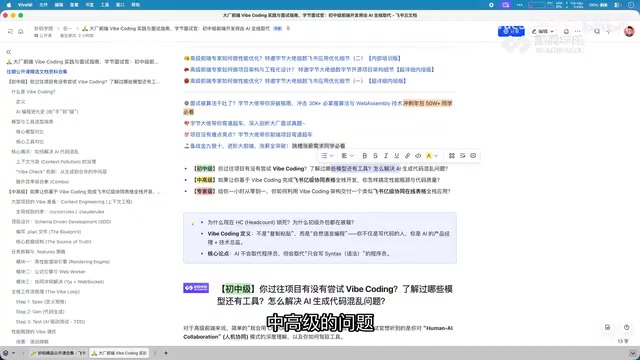Open the list style dropdown in floating toolbar
Screen dimensions: 640x360
(327, 156)
